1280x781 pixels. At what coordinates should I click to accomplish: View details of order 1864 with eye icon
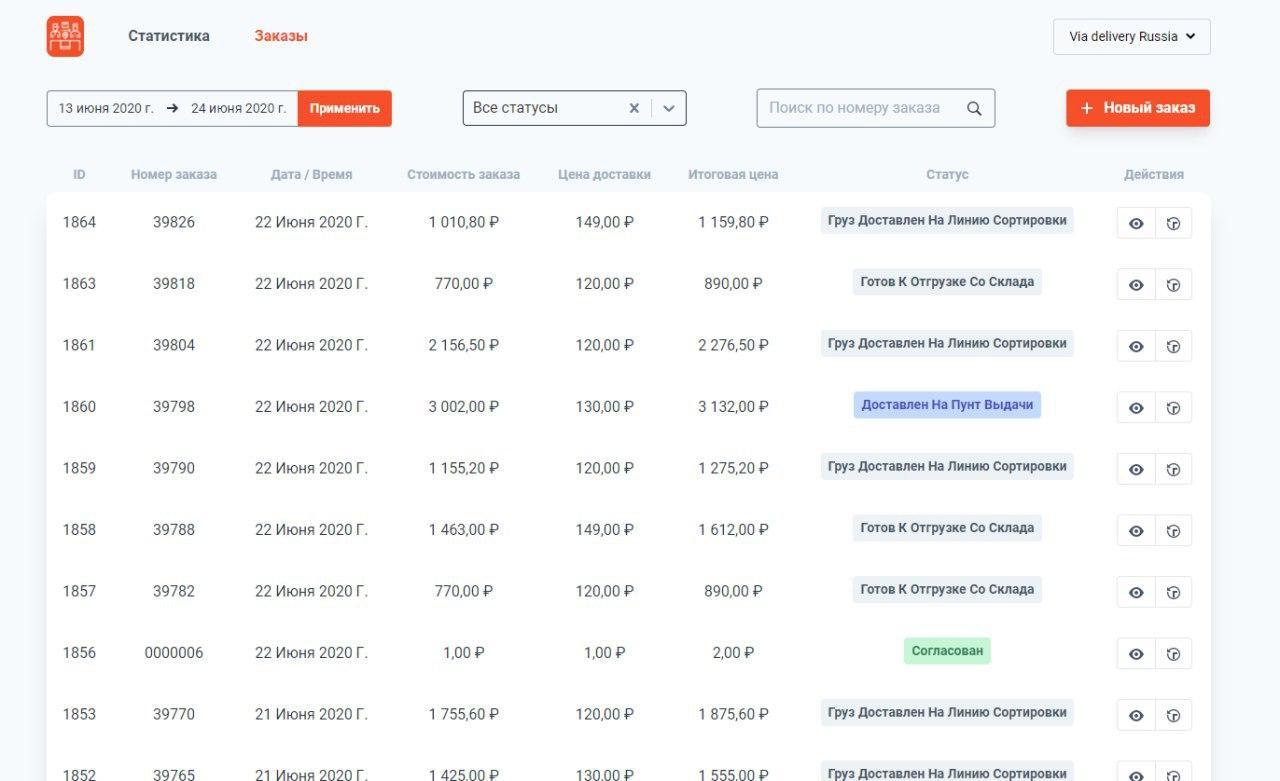coord(1136,223)
